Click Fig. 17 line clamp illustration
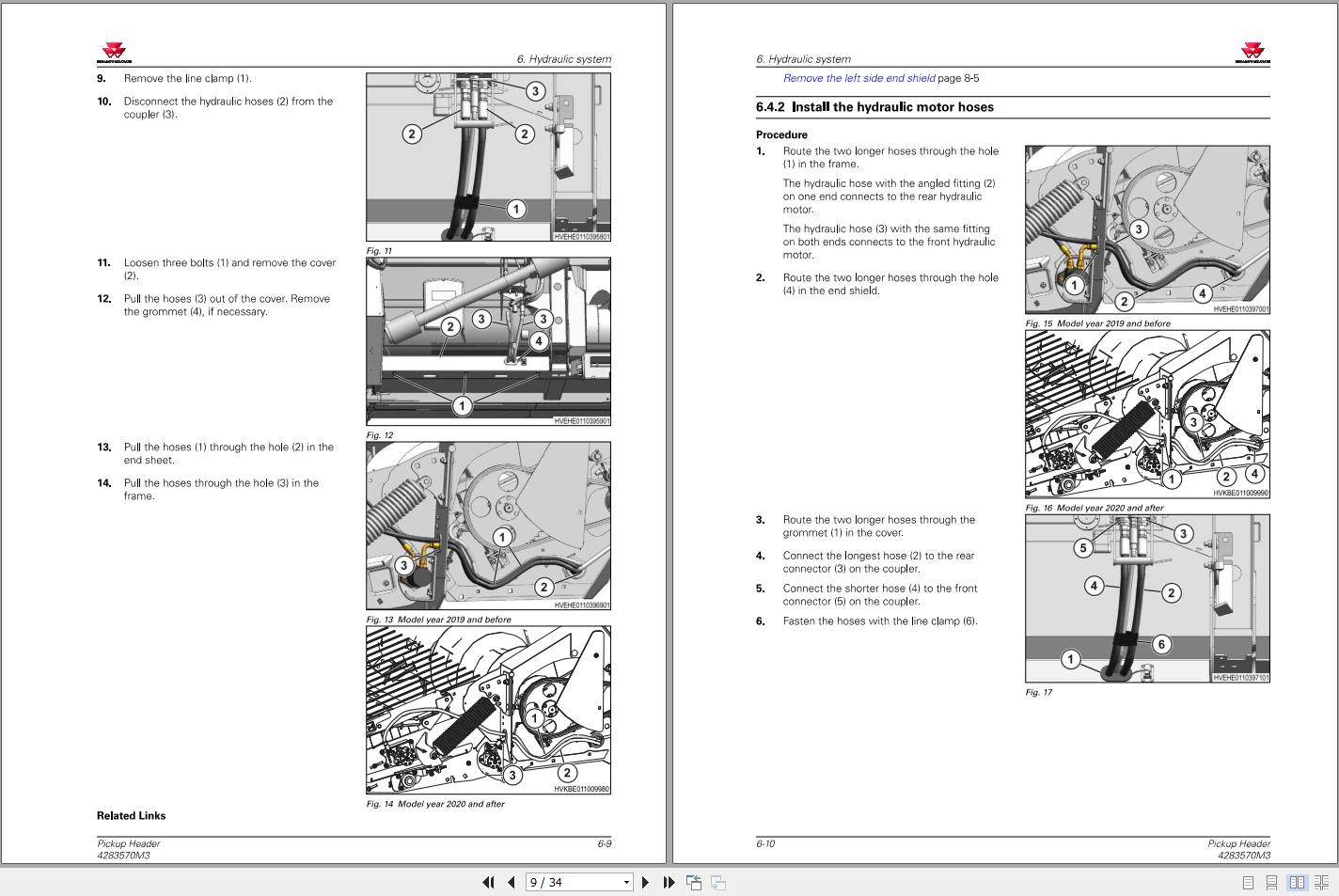Image resolution: width=1339 pixels, height=896 pixels. click(x=1147, y=598)
